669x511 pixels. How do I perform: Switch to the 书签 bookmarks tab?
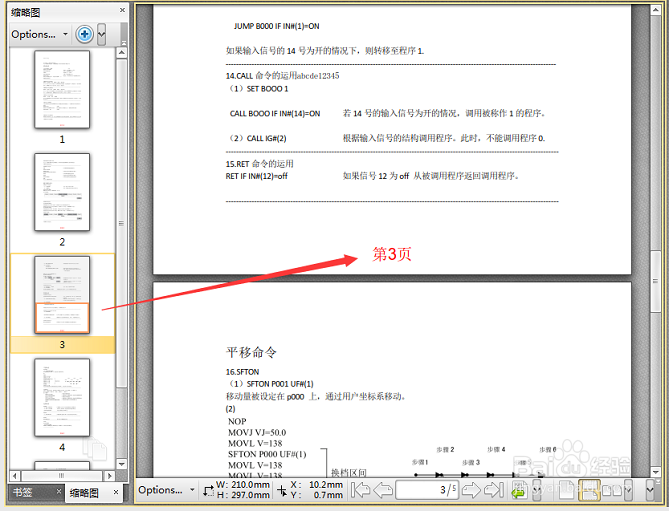click(x=23, y=493)
